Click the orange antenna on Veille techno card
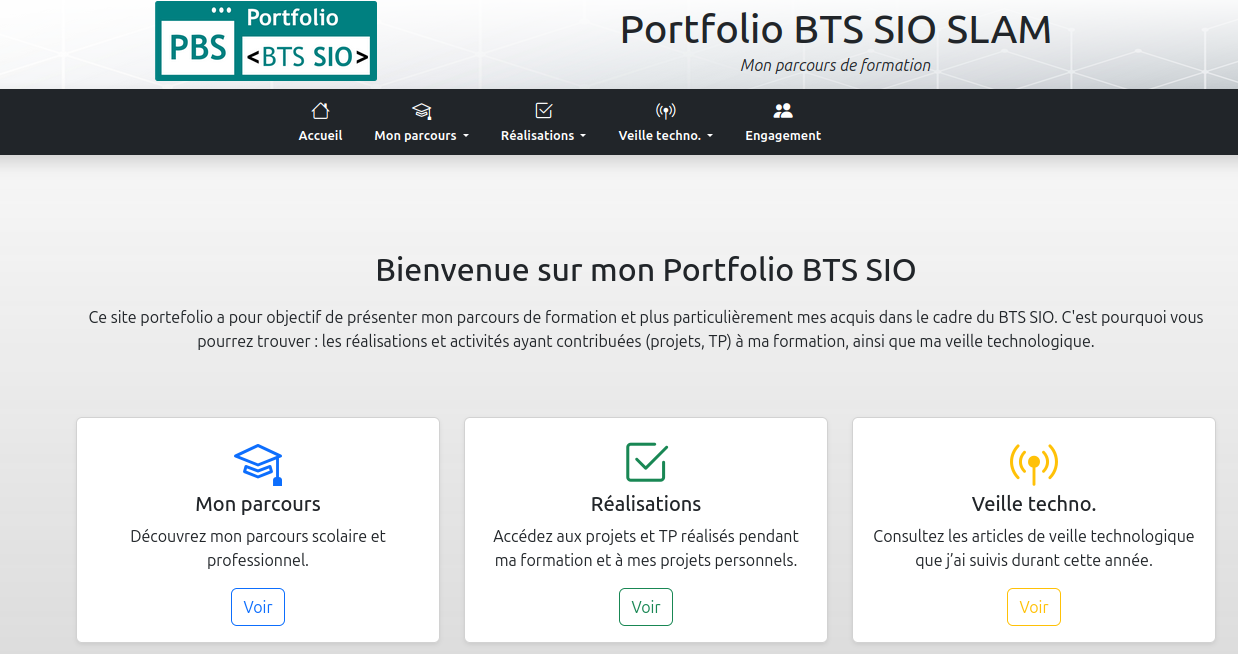Viewport: 1238px width, 654px height. [x=1033, y=461]
